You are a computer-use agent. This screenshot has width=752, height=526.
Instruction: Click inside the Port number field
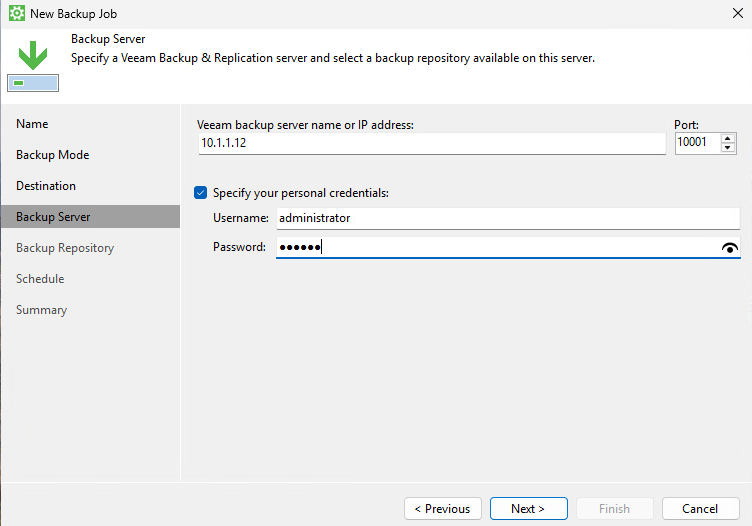(698, 143)
